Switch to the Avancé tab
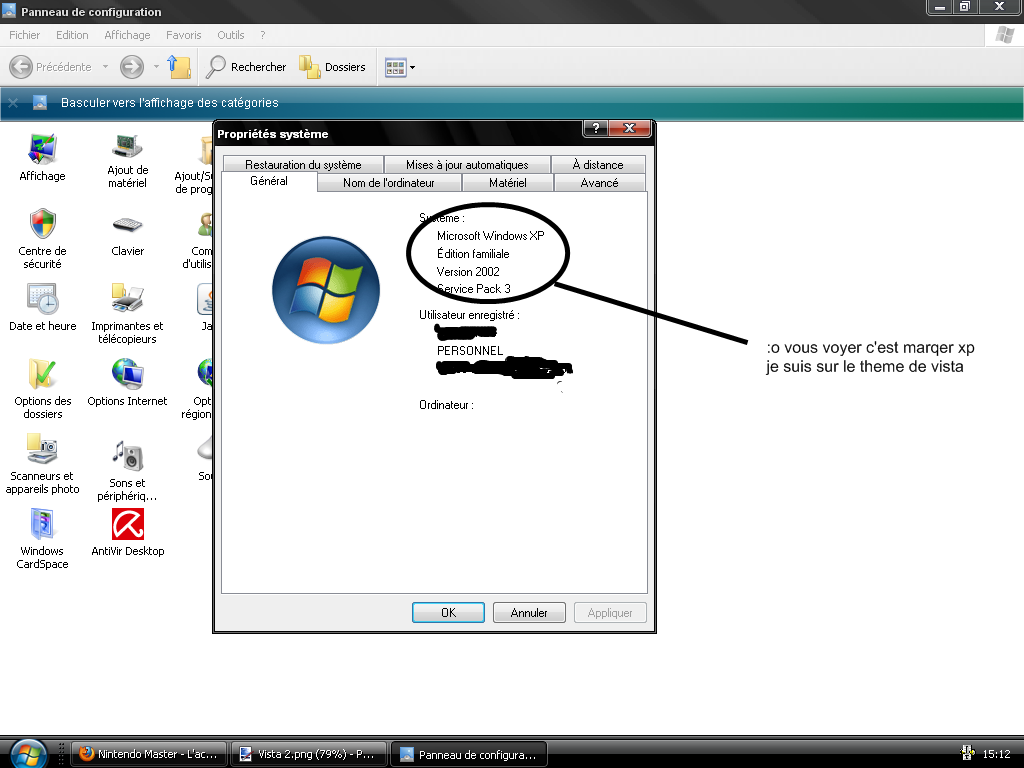Viewport: 1024px width, 768px height. 600,183
